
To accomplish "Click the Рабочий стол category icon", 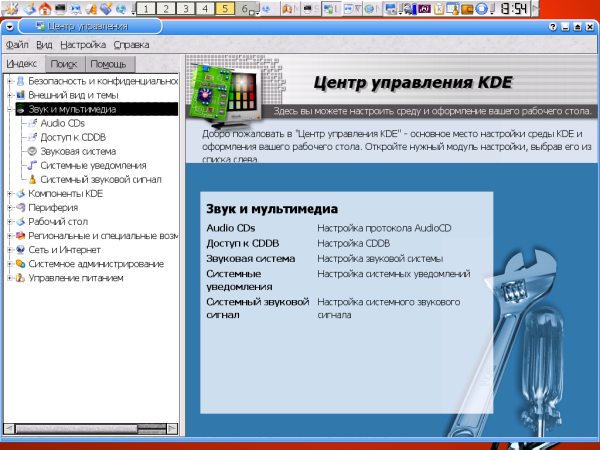I will coord(20,222).
